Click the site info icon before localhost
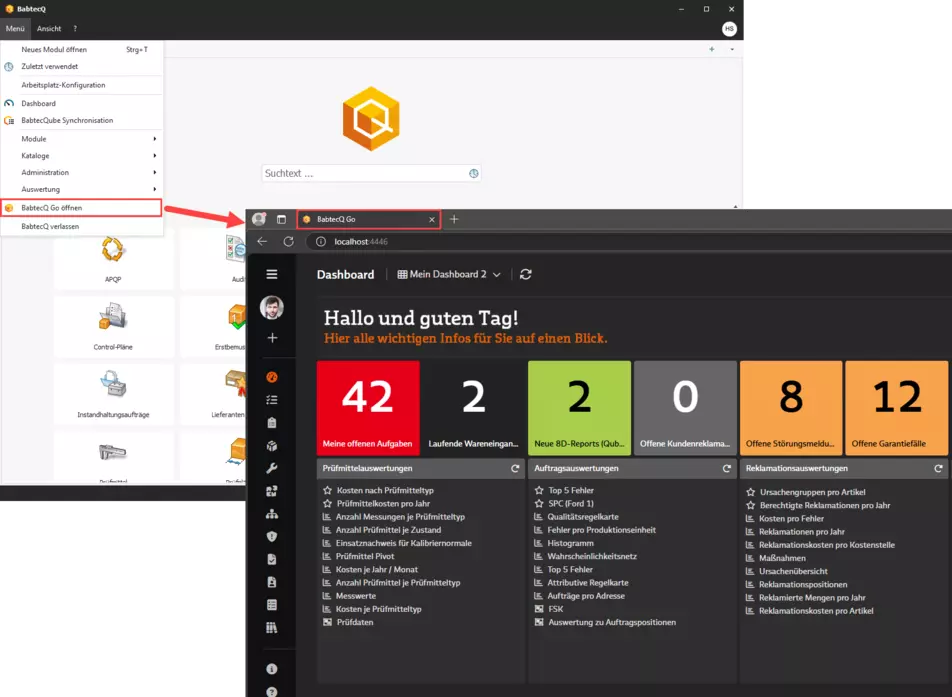 [x=321, y=242]
